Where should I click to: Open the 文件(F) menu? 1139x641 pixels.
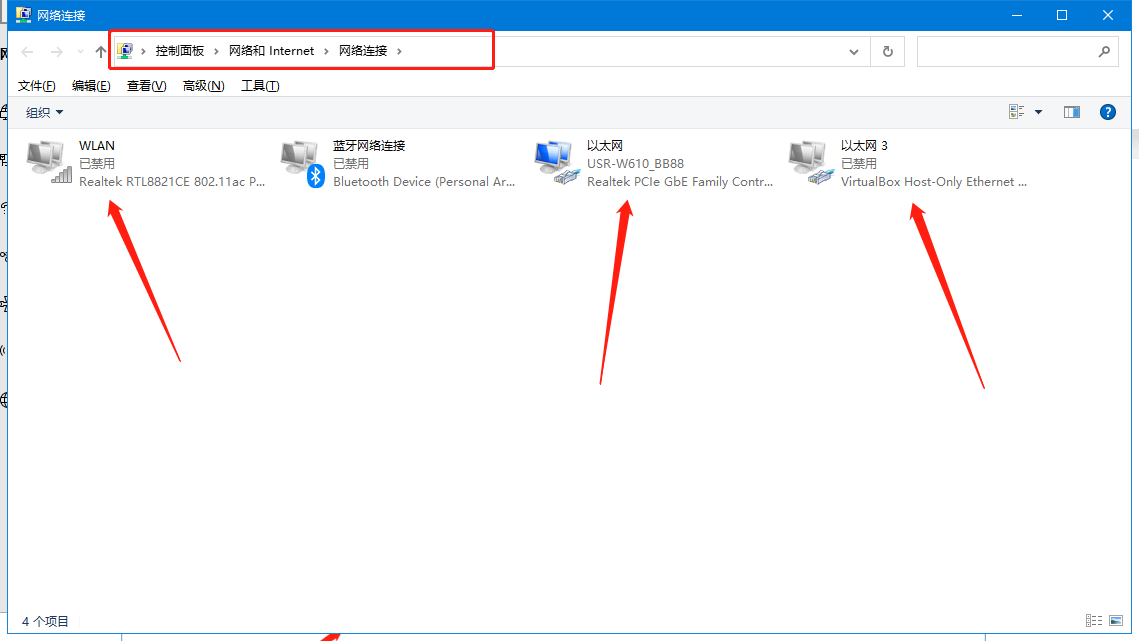[37, 86]
